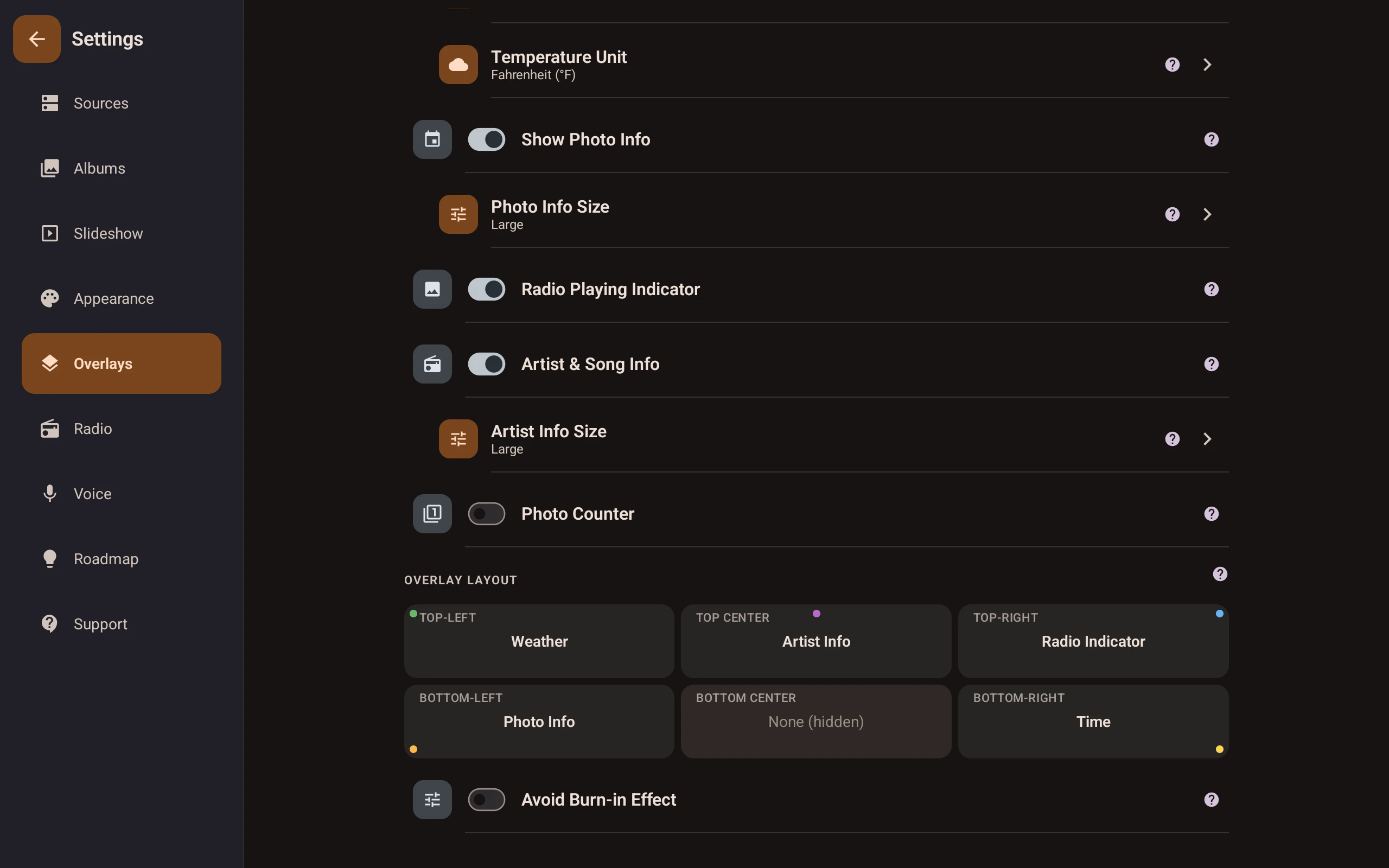Show help for Show Photo Info
The image size is (1389, 868).
(1211, 139)
